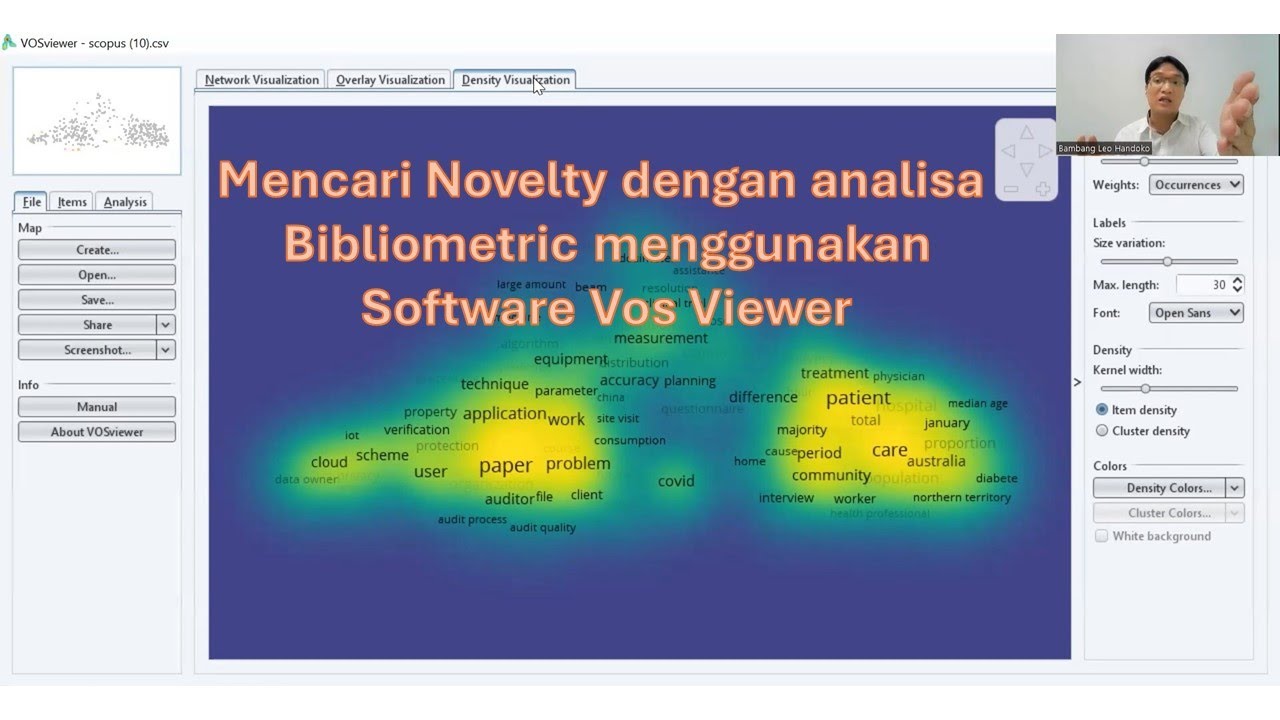Viewport: 1280px width, 720px height.
Task: Click the map overview thumbnail
Action: 97,121
